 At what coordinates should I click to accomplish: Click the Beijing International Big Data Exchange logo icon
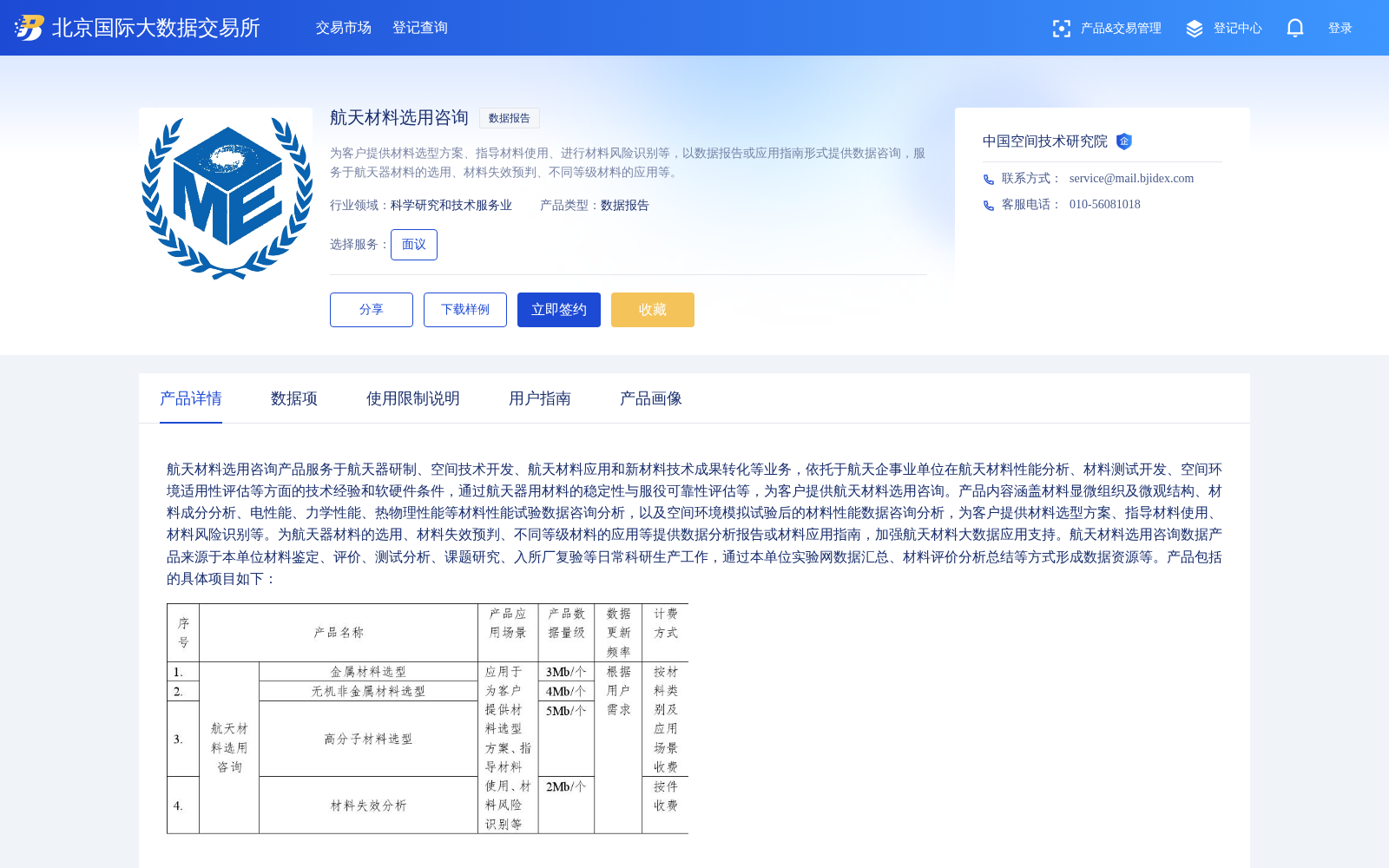point(29,28)
